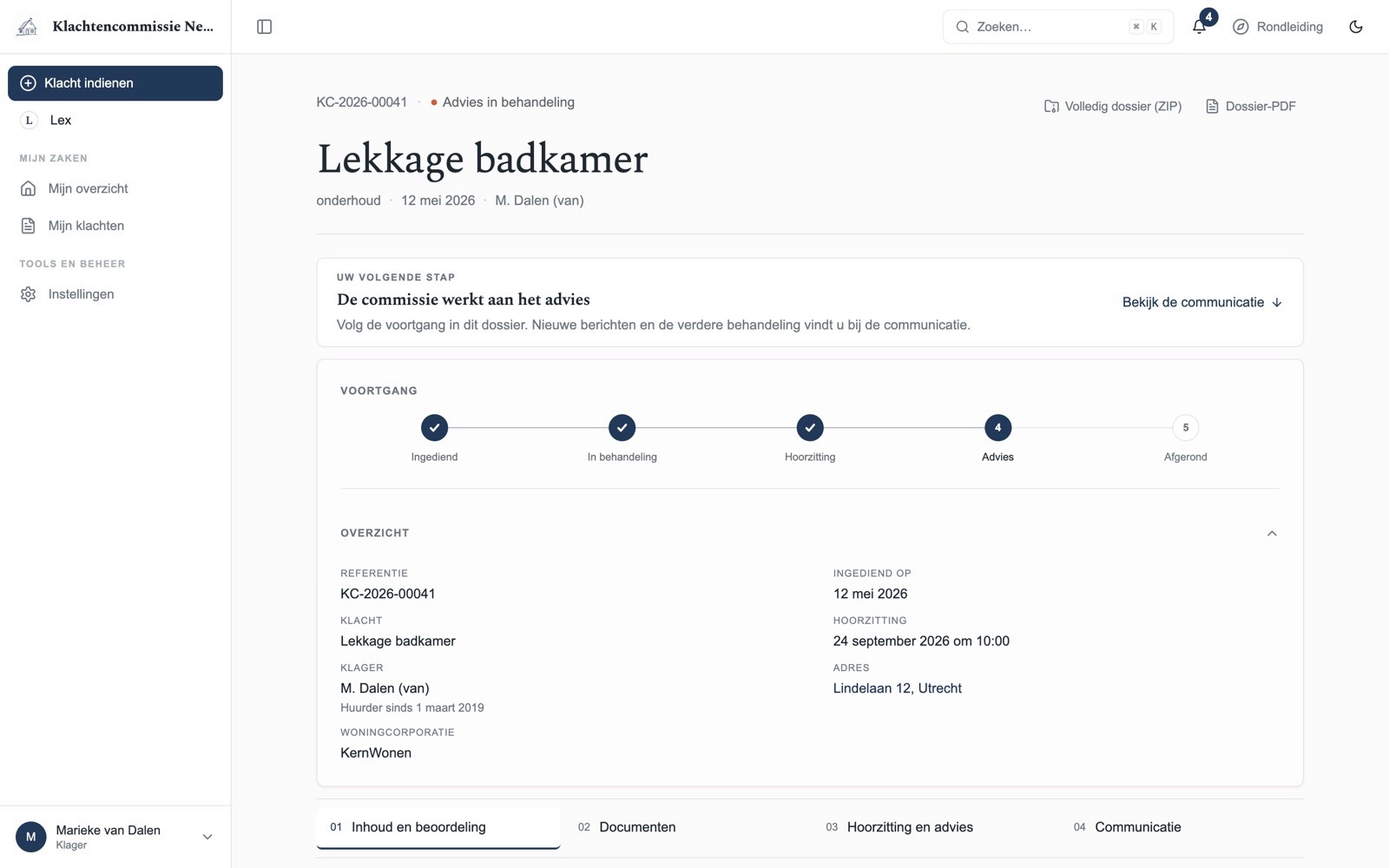Click the Lindelaan 12, Utrecht address
This screenshot has width=1389, height=868.
898,688
